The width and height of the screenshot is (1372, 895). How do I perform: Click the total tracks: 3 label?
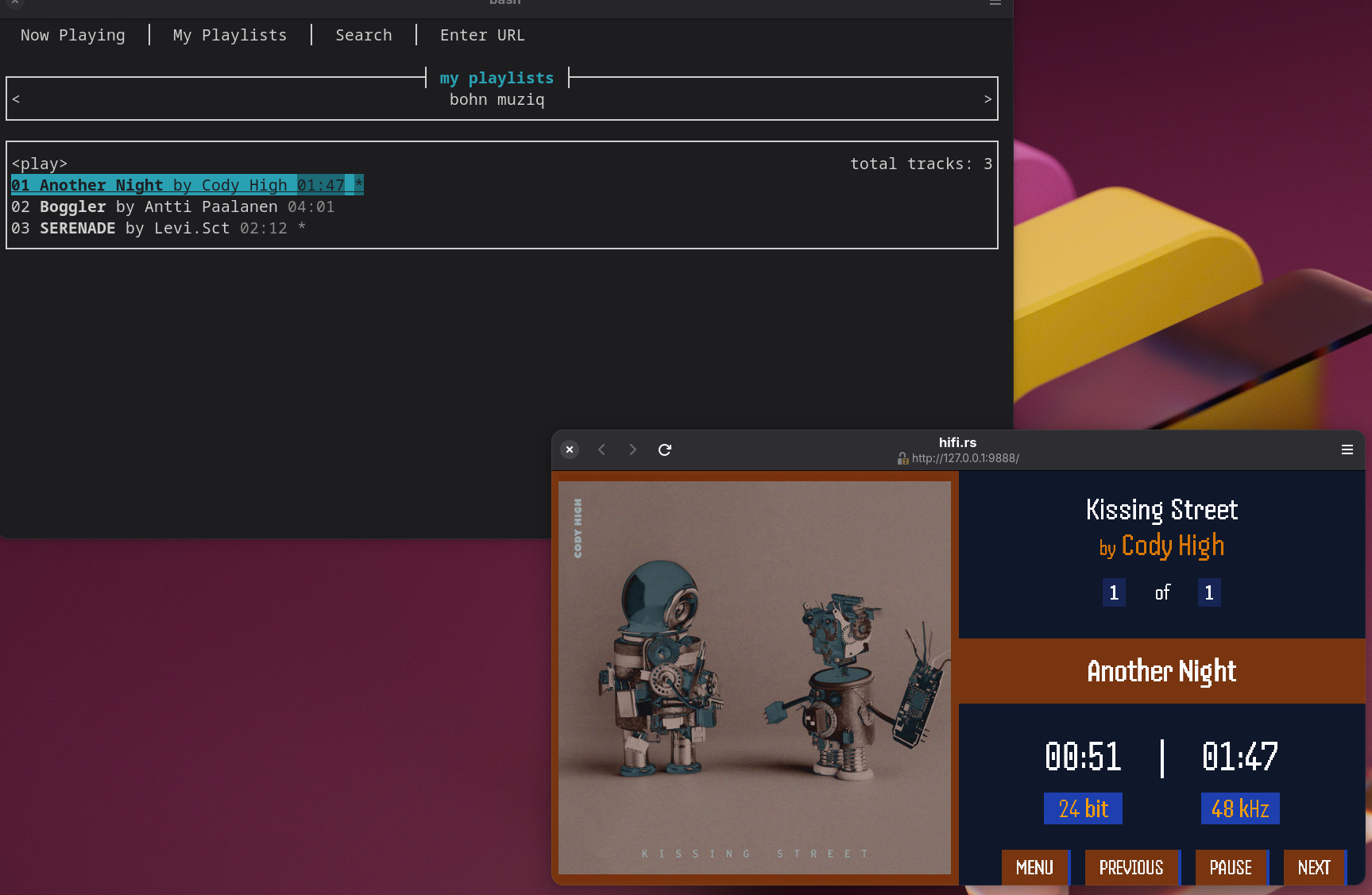click(x=921, y=164)
